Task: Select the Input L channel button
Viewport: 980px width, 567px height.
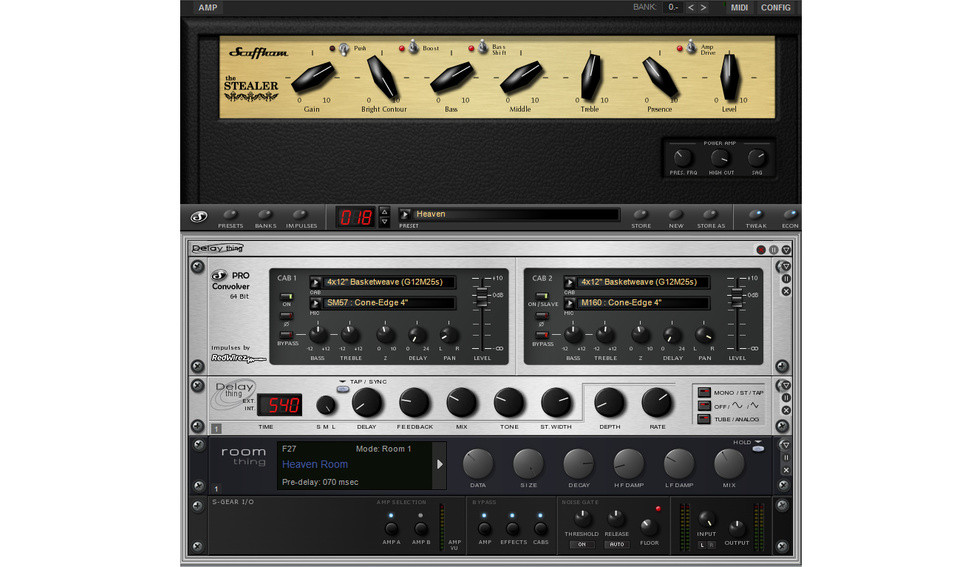Action: point(702,545)
